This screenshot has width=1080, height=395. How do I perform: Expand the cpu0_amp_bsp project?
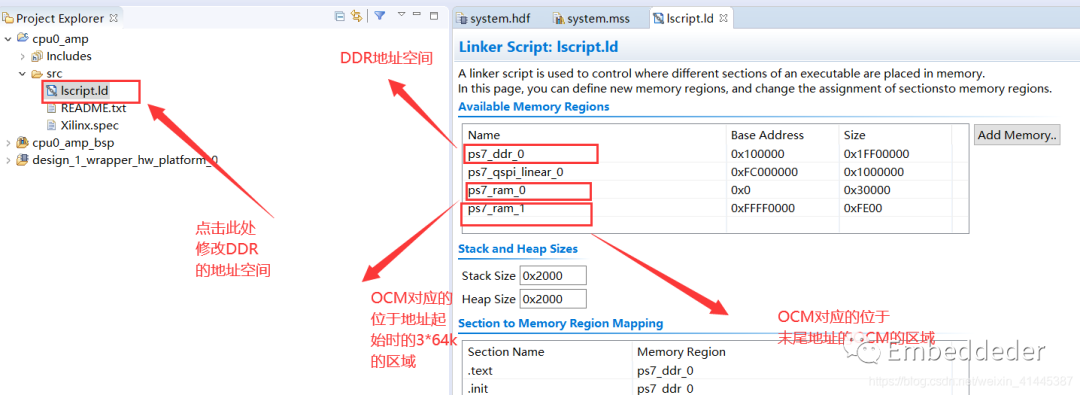[8, 143]
